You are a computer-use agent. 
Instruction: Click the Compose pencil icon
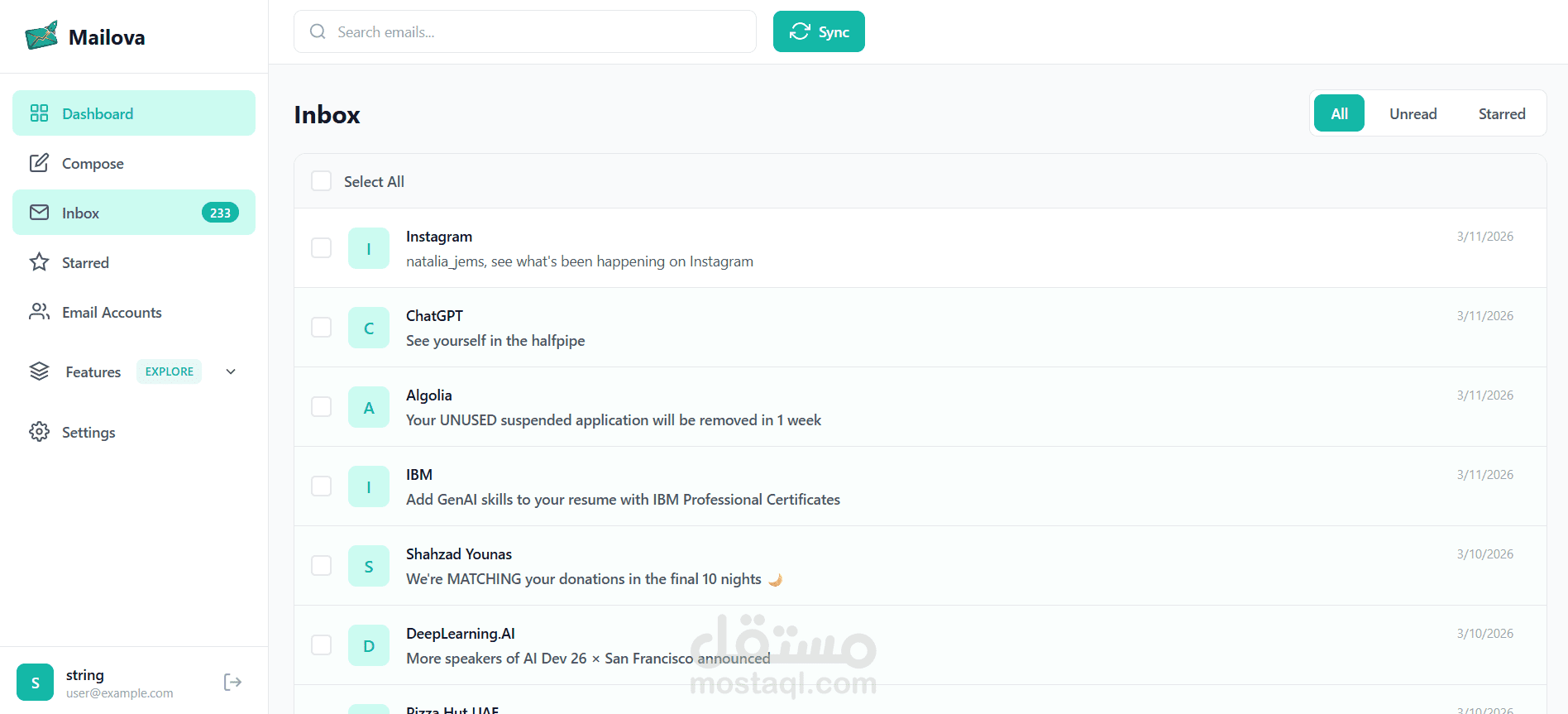[39, 163]
